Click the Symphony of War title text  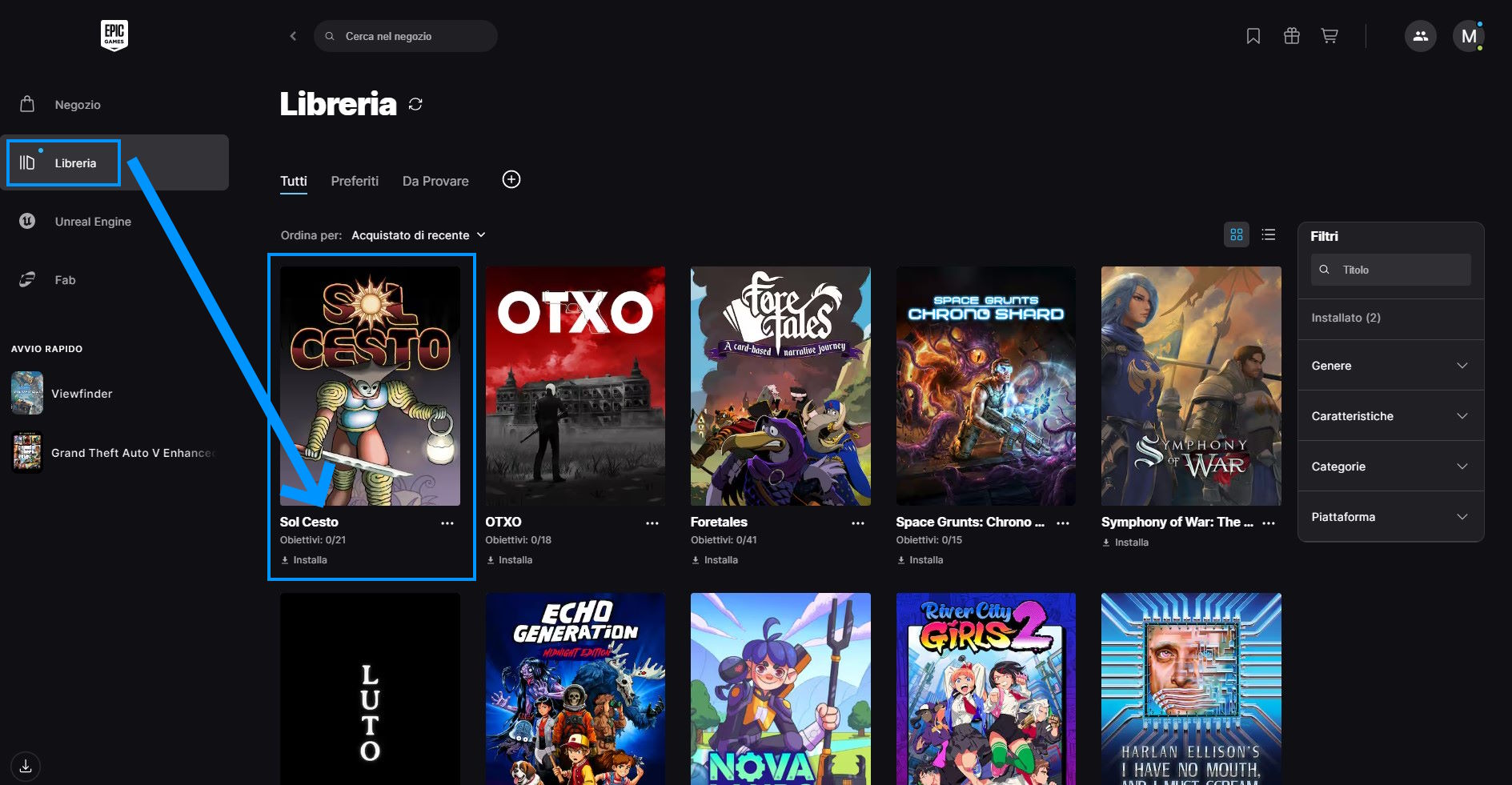(x=1177, y=522)
